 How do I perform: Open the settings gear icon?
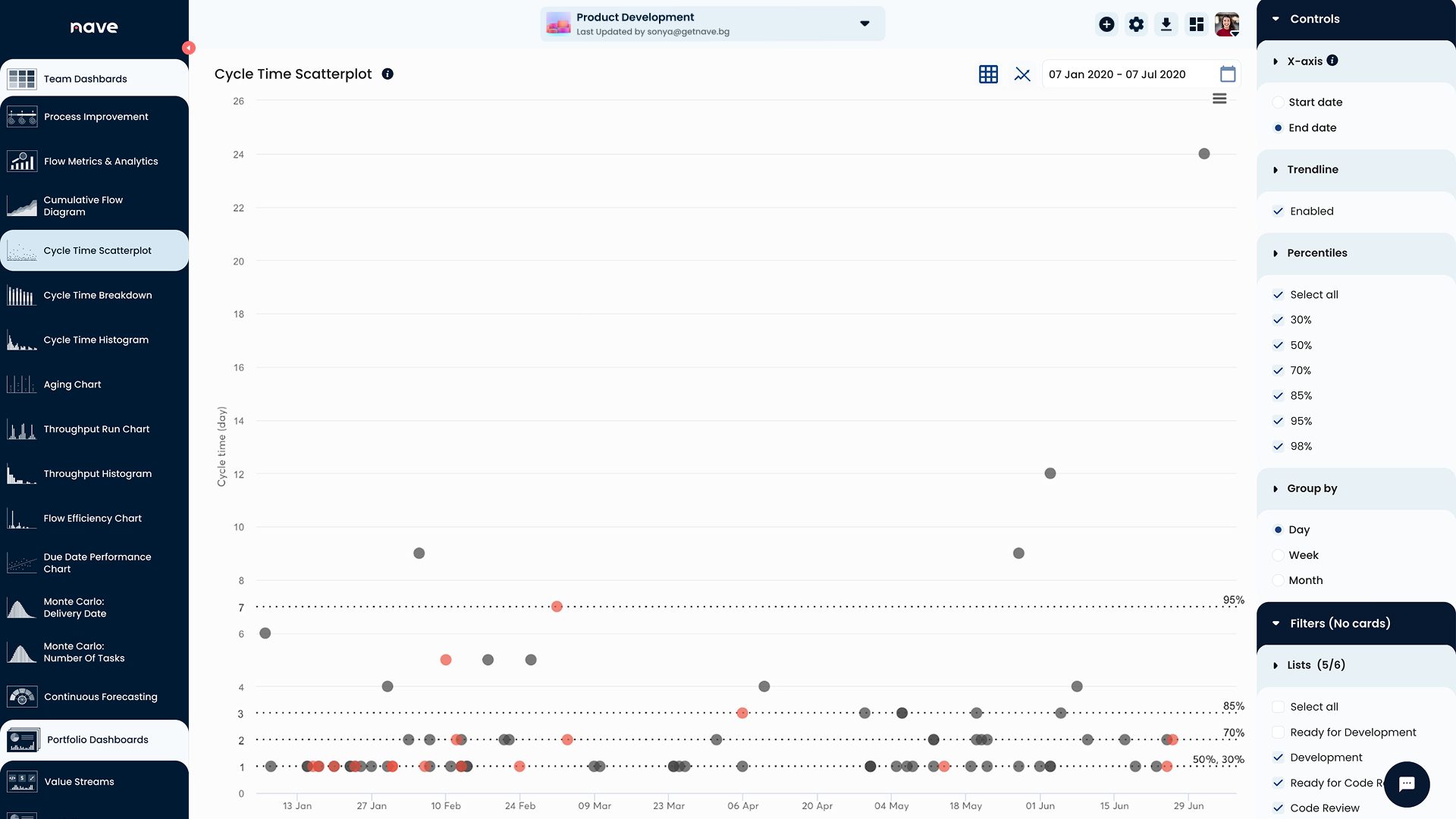coord(1136,24)
